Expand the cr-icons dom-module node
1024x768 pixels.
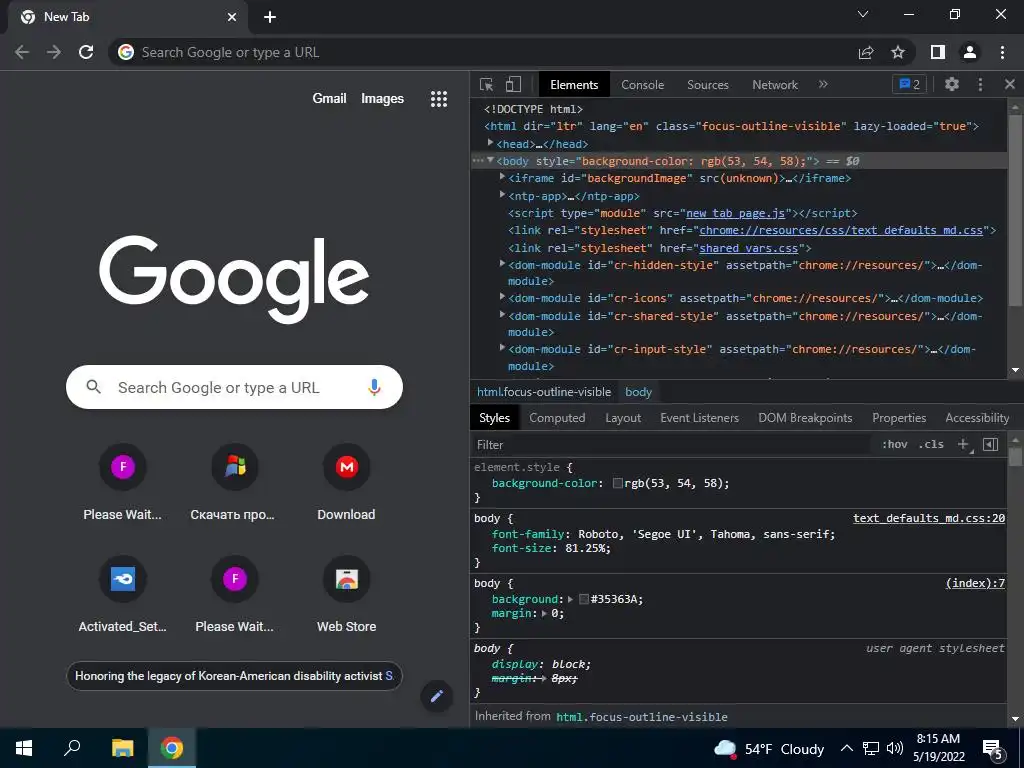(502, 296)
